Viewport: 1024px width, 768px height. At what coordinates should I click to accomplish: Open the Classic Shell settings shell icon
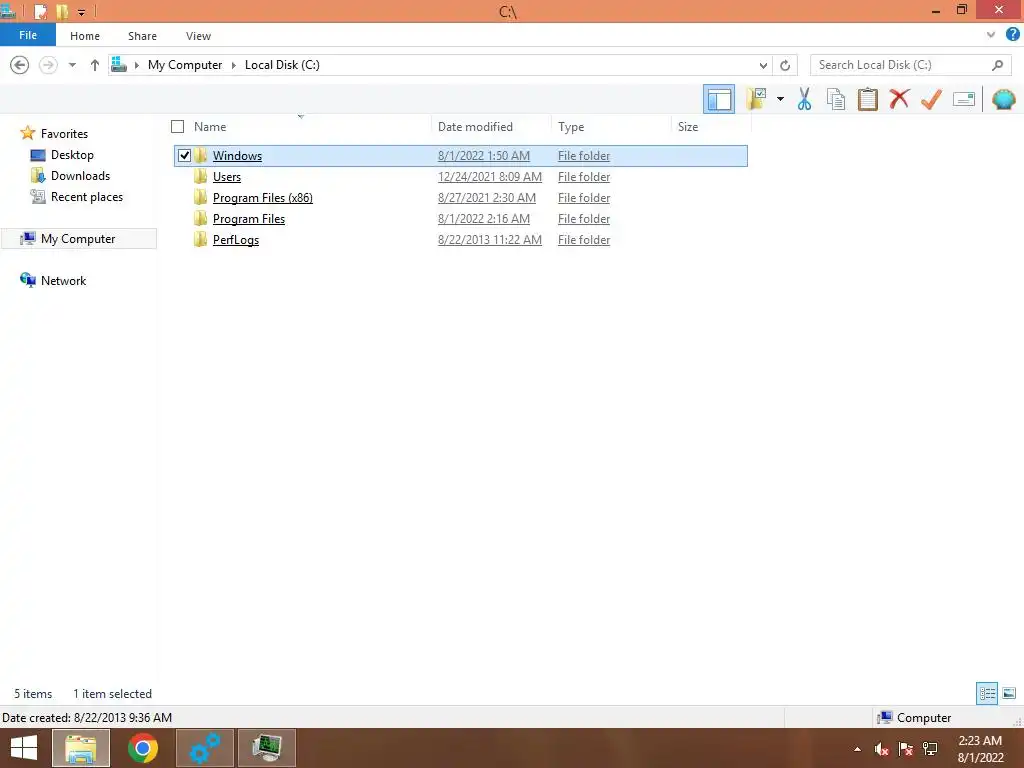[1003, 99]
